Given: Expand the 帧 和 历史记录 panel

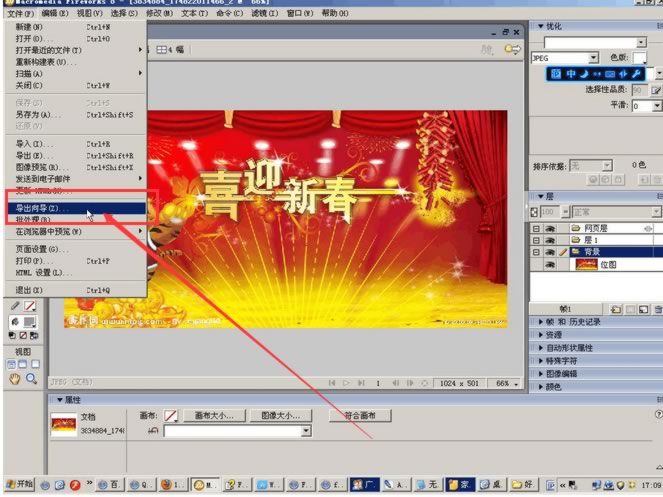Looking at the screenshot, I should point(540,322).
